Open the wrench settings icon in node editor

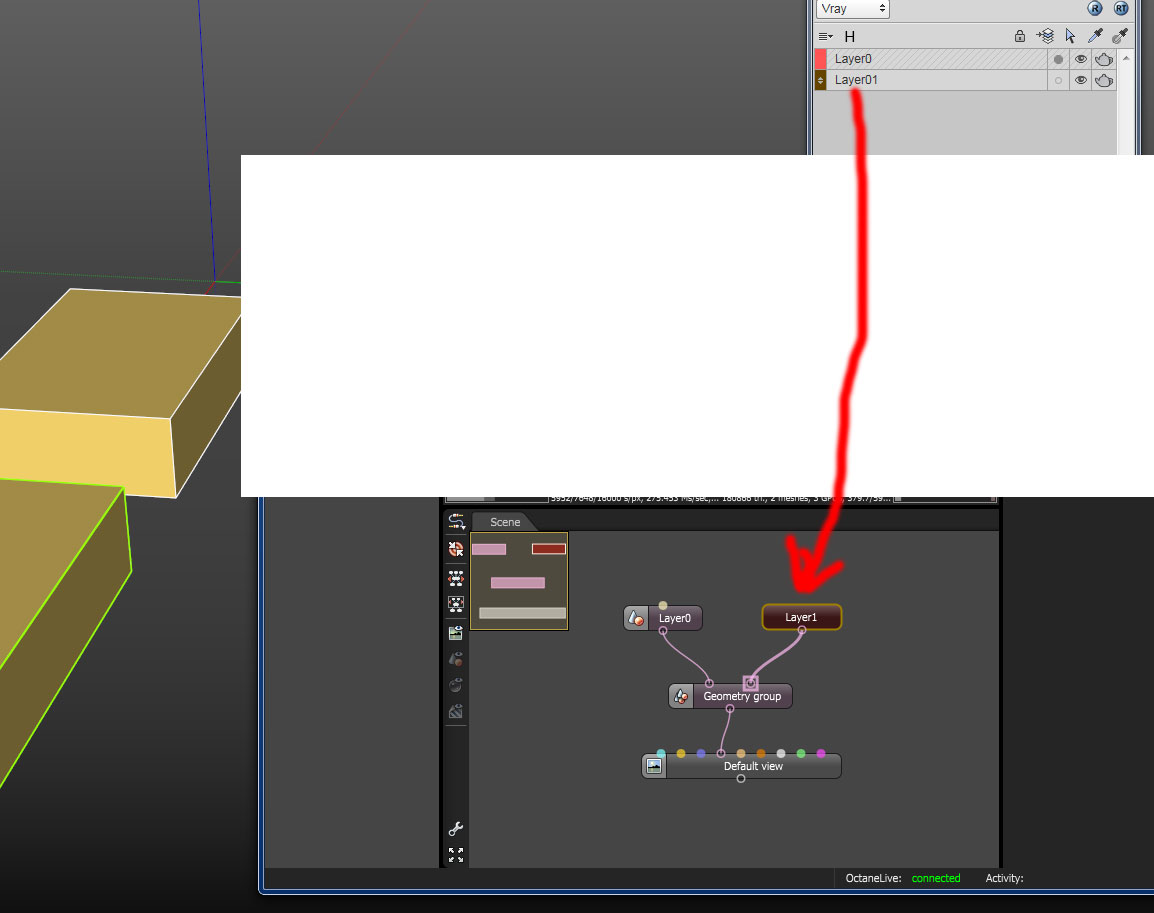pos(456,829)
